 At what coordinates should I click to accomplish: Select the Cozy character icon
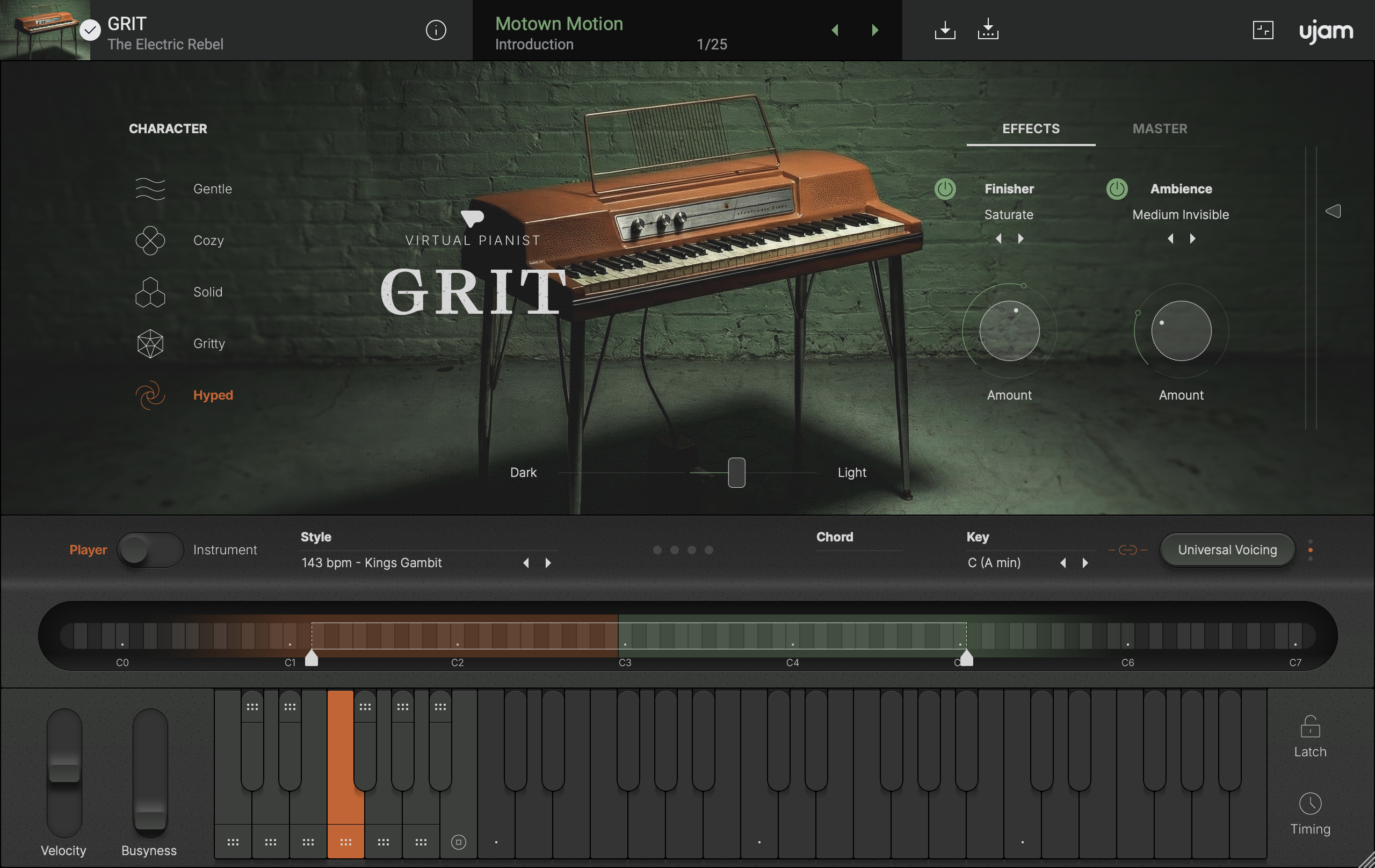pyautogui.click(x=150, y=240)
